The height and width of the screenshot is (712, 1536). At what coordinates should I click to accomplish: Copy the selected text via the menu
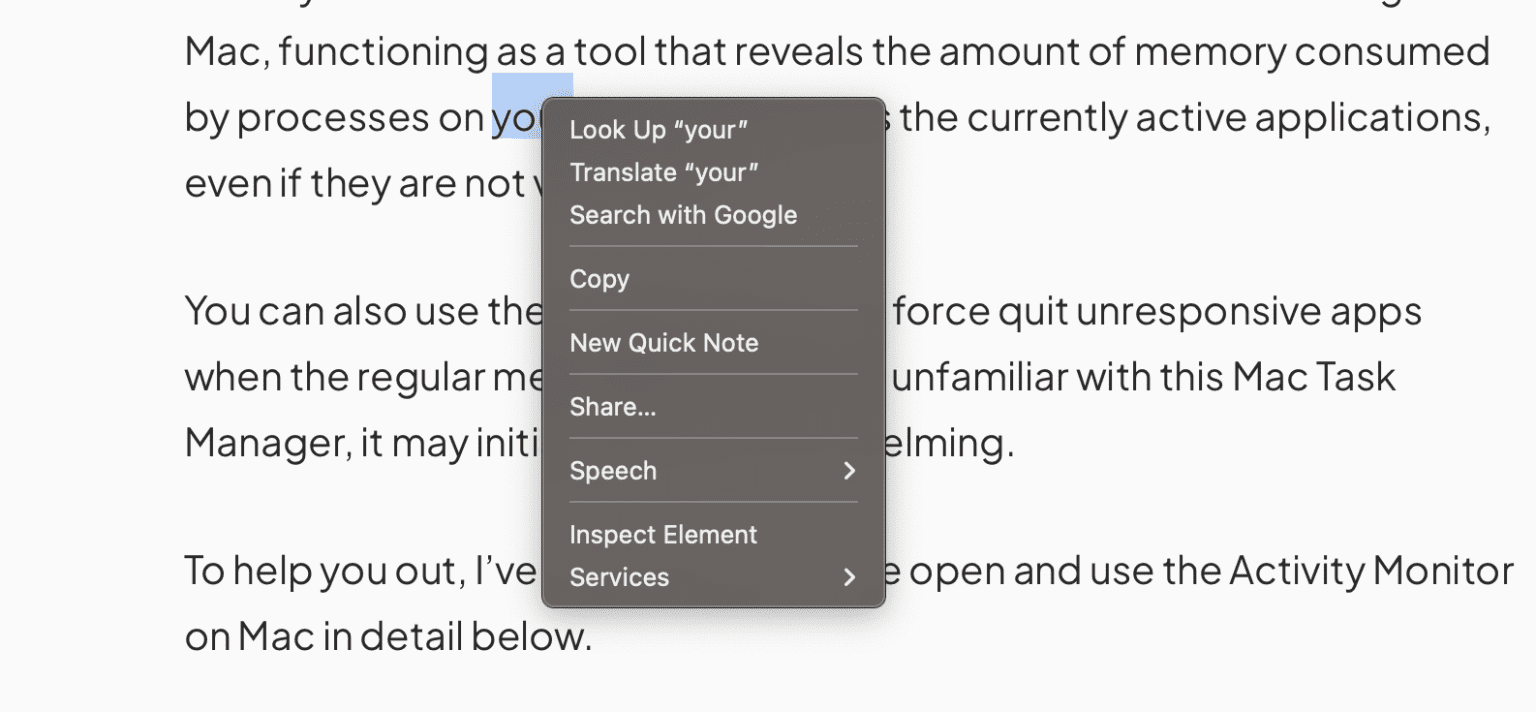(x=598, y=279)
